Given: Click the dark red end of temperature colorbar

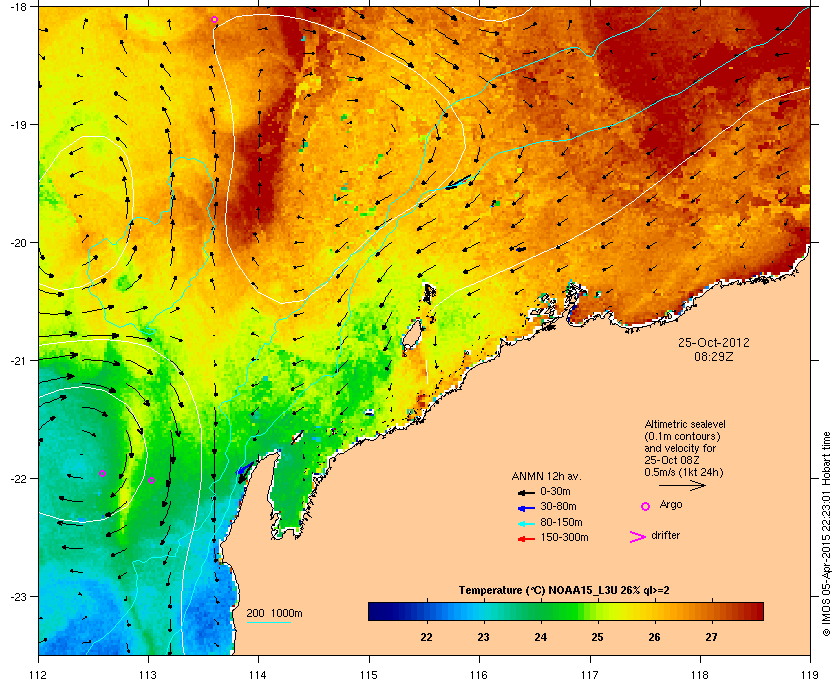Looking at the screenshot, I should pyautogui.click(x=757, y=611).
